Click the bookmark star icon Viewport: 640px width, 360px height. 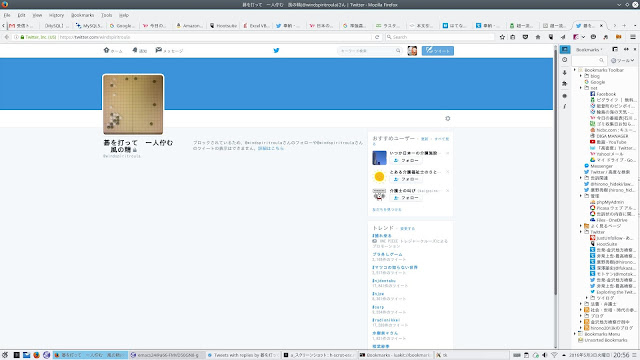[502, 37]
